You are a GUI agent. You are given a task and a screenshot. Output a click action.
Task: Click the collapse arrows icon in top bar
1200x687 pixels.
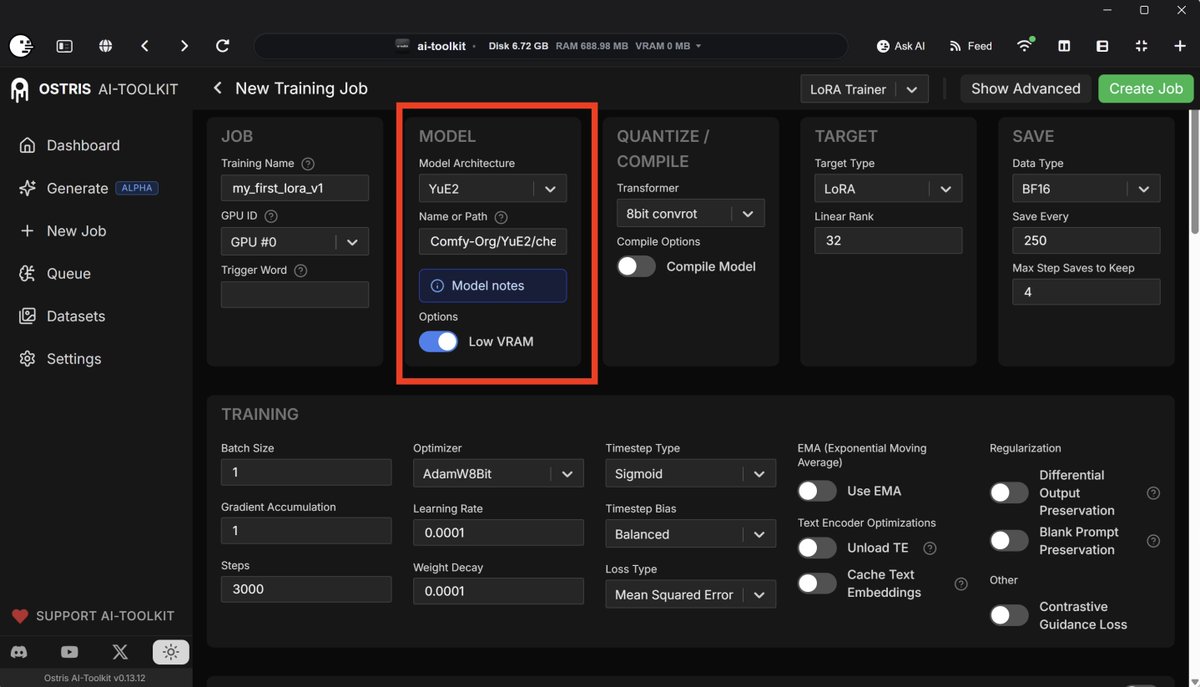click(x=1141, y=46)
